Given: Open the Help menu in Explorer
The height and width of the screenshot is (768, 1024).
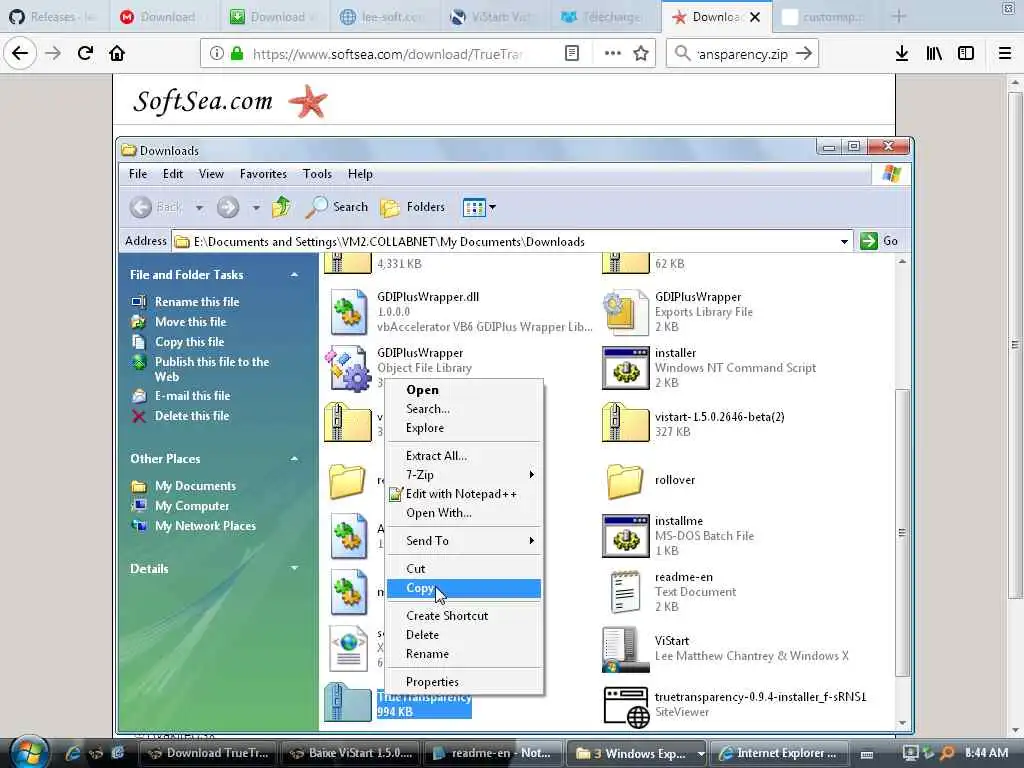Looking at the screenshot, I should pos(360,174).
